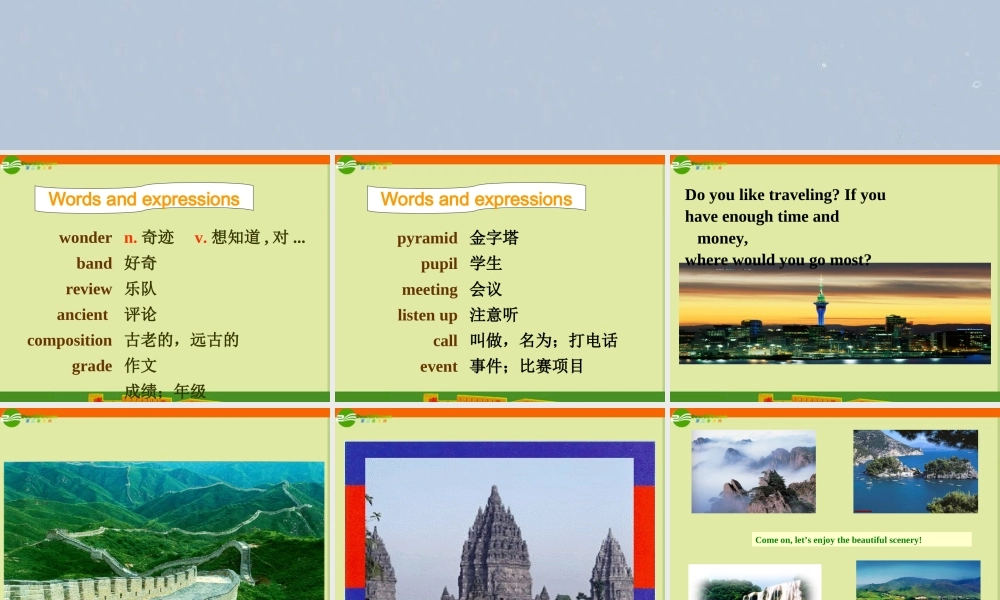Click the green logo on the temple slide
This screenshot has height=600, width=1000.
point(346,419)
